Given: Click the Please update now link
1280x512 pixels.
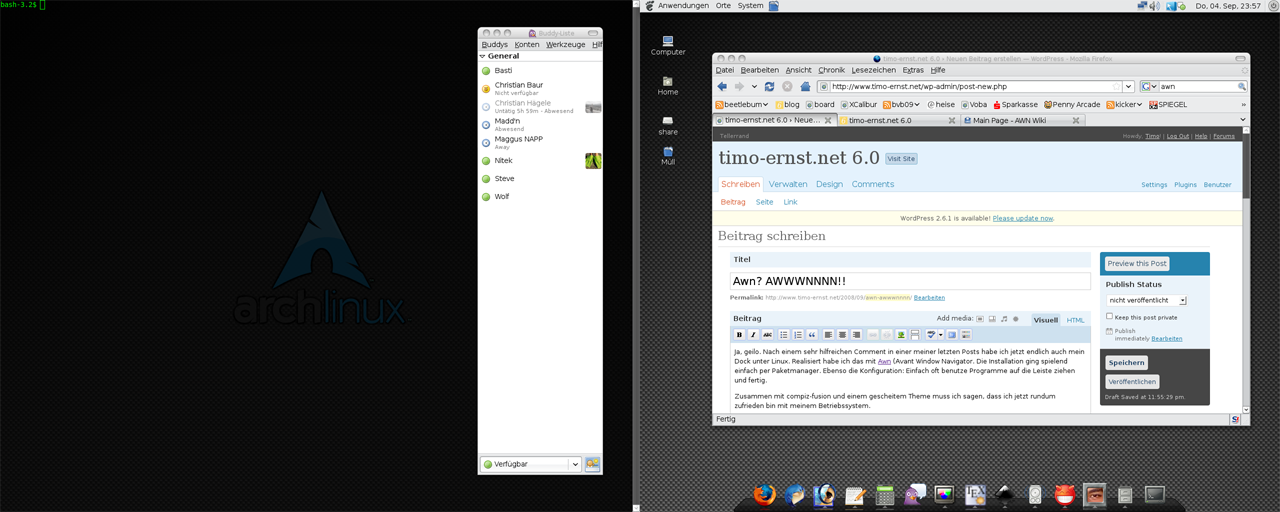Looking at the screenshot, I should (1022, 218).
